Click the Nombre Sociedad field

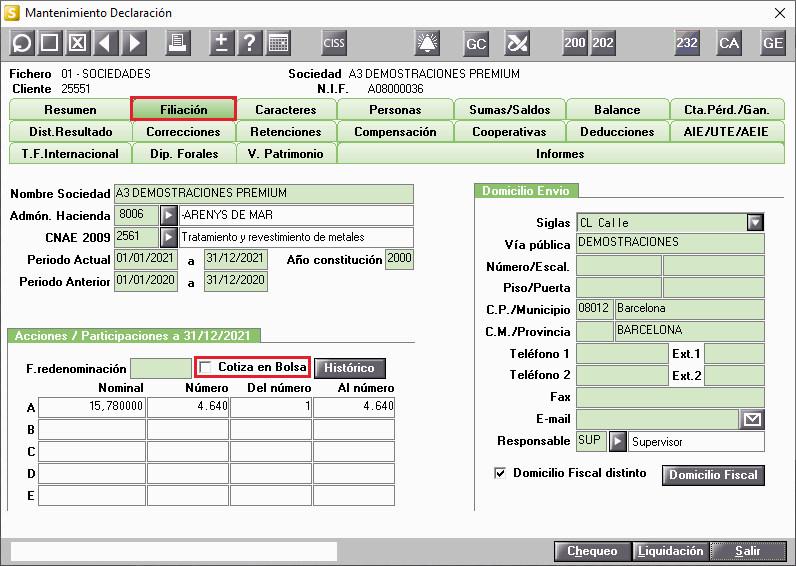263,193
